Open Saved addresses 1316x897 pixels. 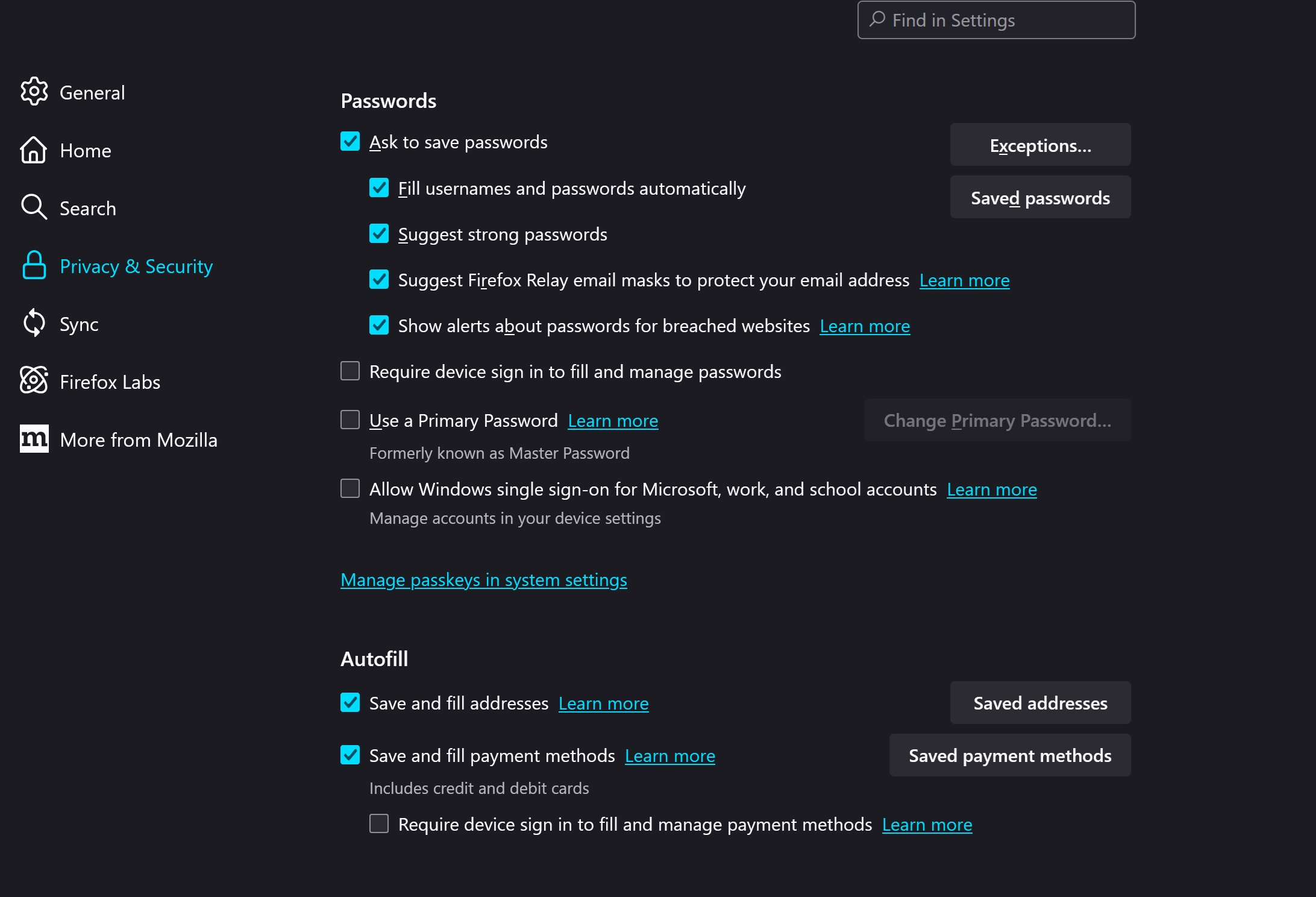(1040, 703)
